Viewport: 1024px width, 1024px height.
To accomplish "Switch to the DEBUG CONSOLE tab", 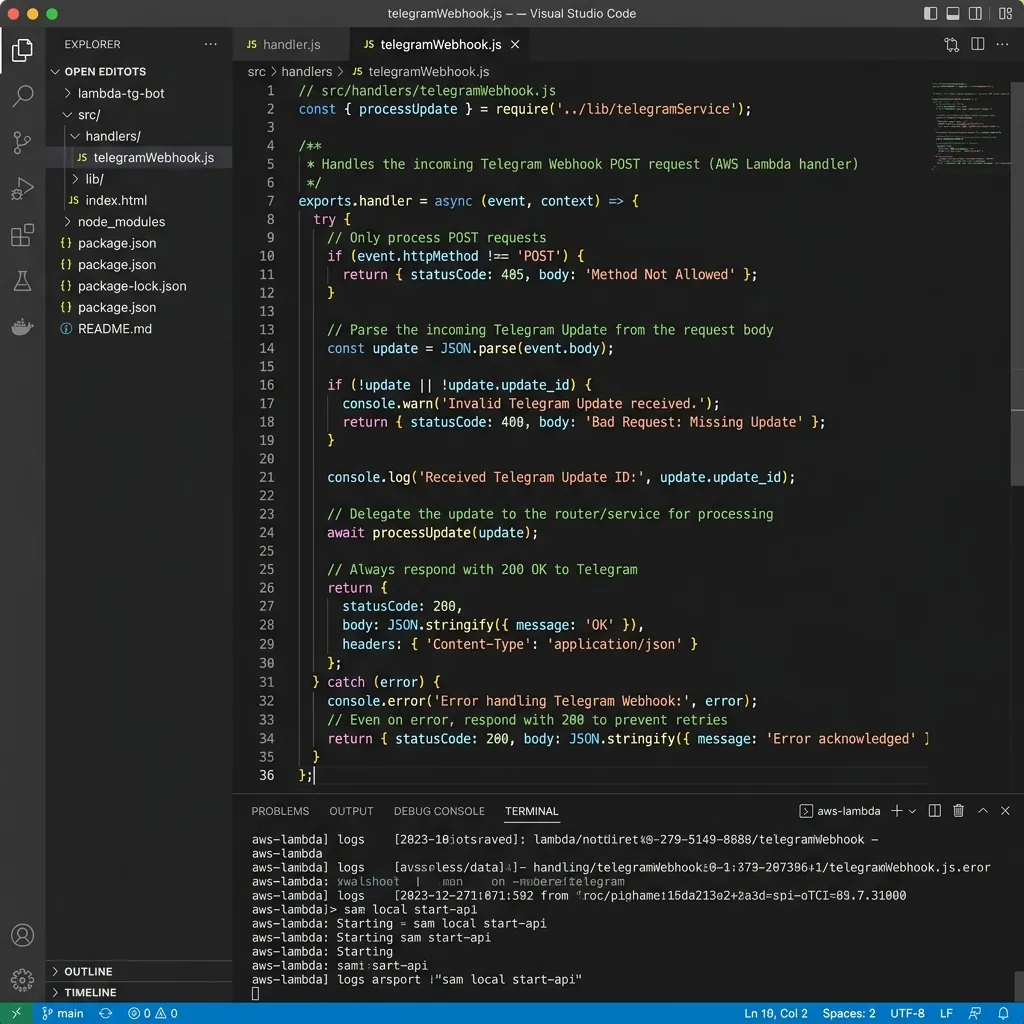I will point(439,811).
